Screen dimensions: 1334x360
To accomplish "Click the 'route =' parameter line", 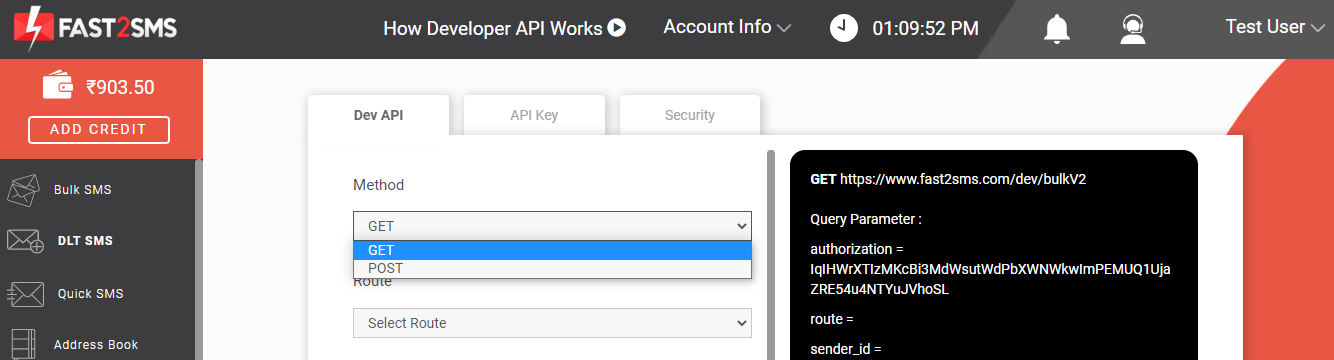I will point(832,319).
